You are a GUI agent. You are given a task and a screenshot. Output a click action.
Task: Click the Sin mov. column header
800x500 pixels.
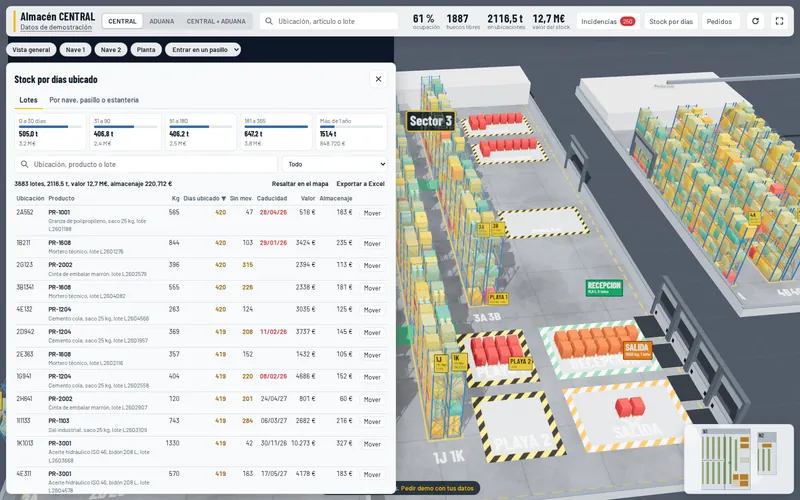coord(241,198)
